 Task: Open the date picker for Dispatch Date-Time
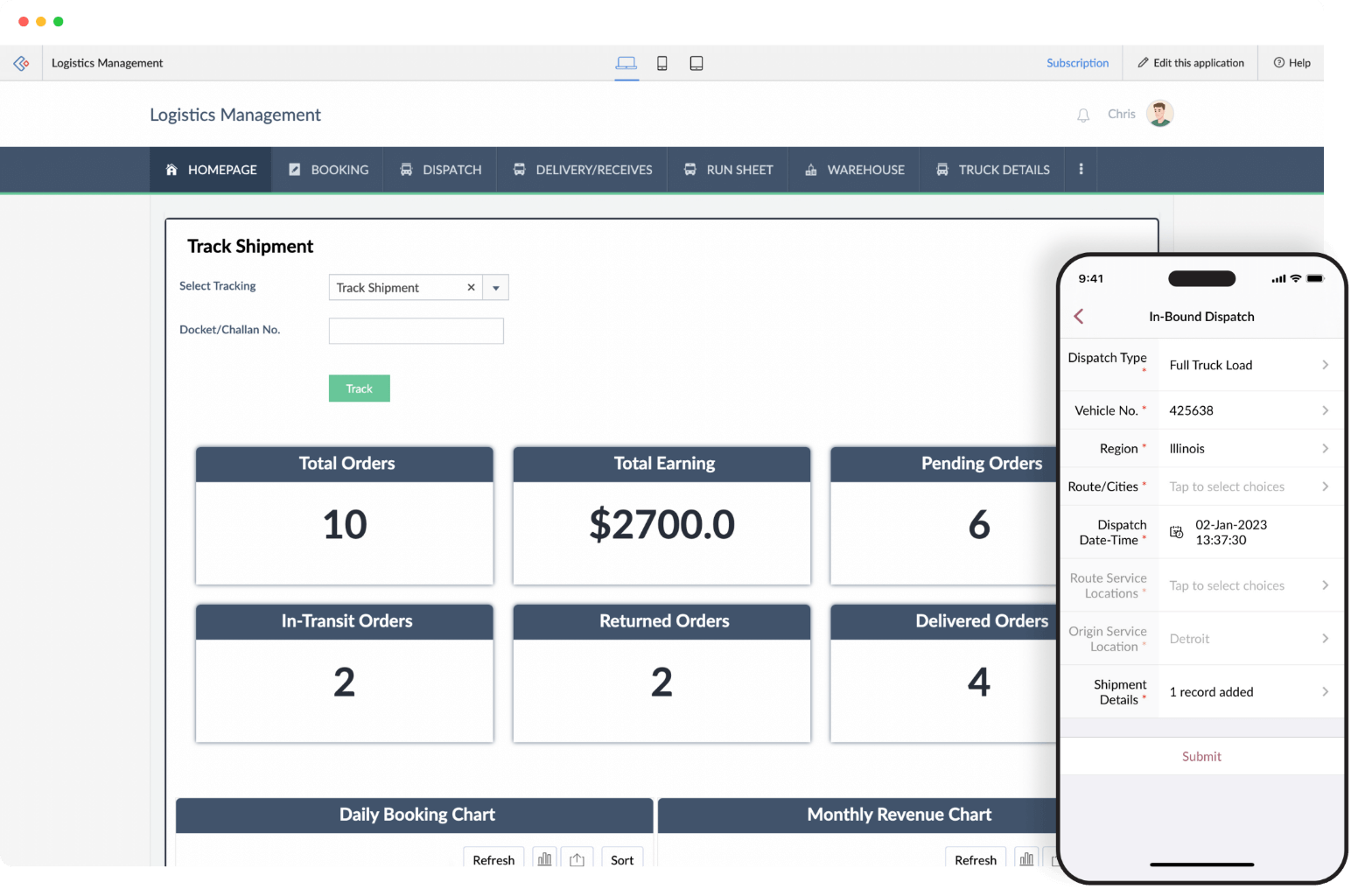(1176, 531)
